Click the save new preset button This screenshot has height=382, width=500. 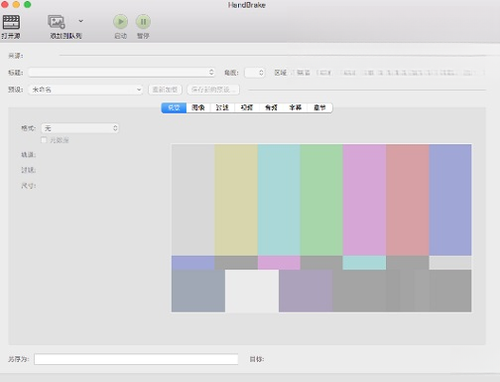tap(213, 90)
